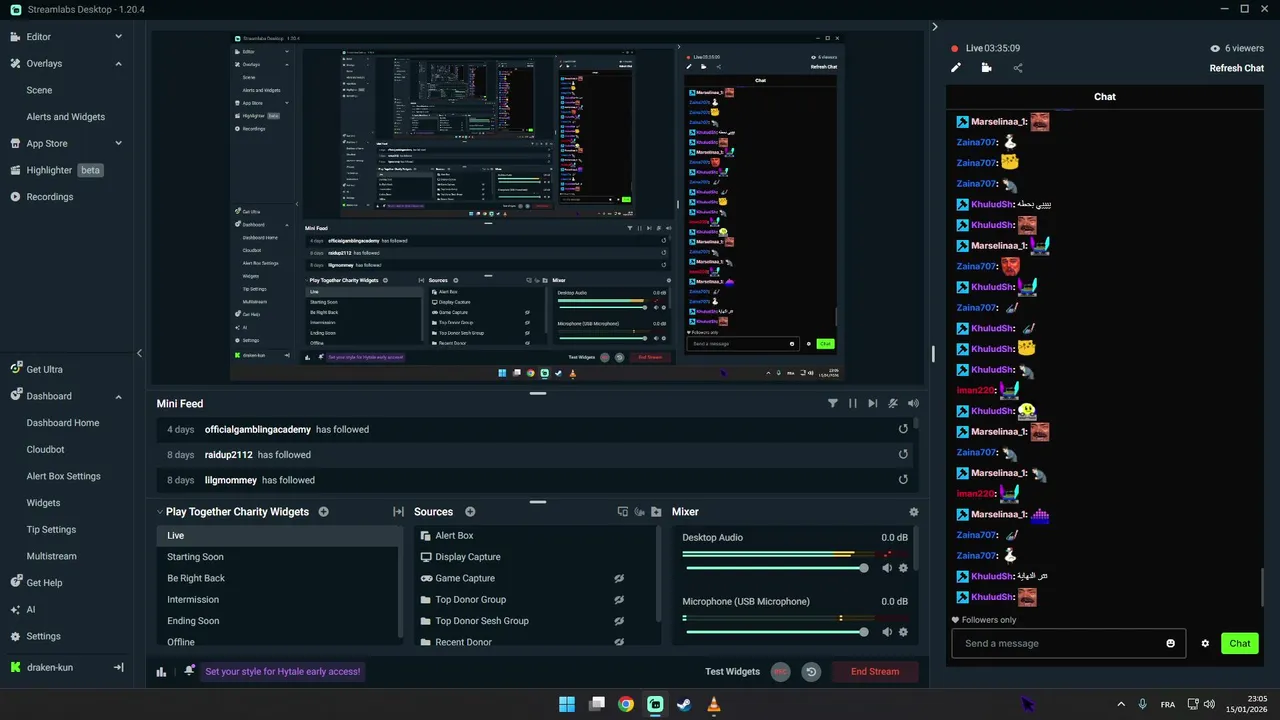
Task: Click Test Widgets
Action: 733,672
